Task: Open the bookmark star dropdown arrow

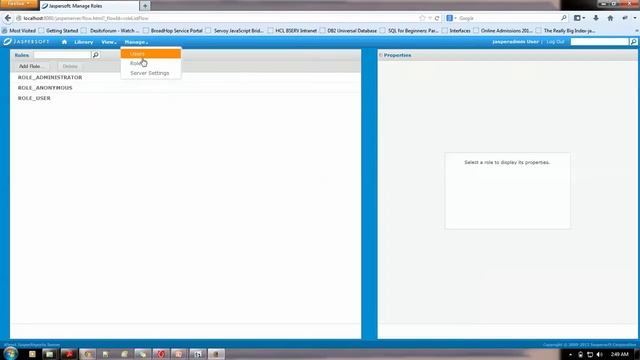Action: (x=430, y=18)
